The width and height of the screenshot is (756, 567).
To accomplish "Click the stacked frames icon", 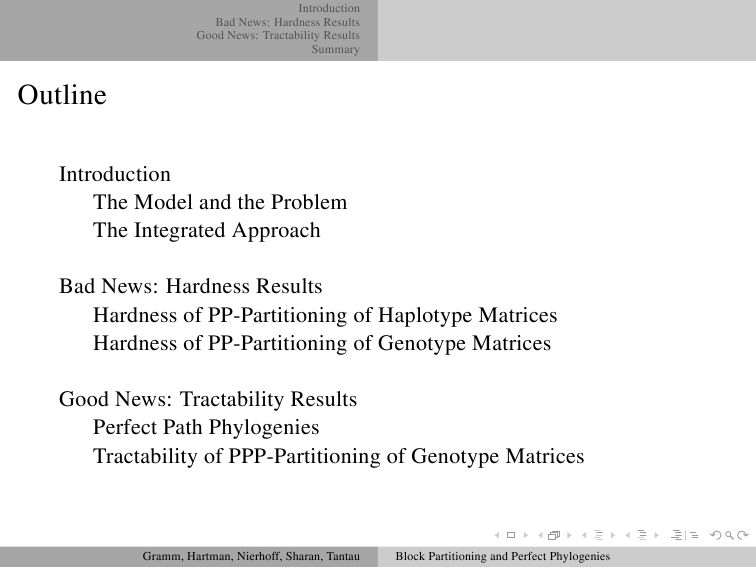I will coord(554,535).
